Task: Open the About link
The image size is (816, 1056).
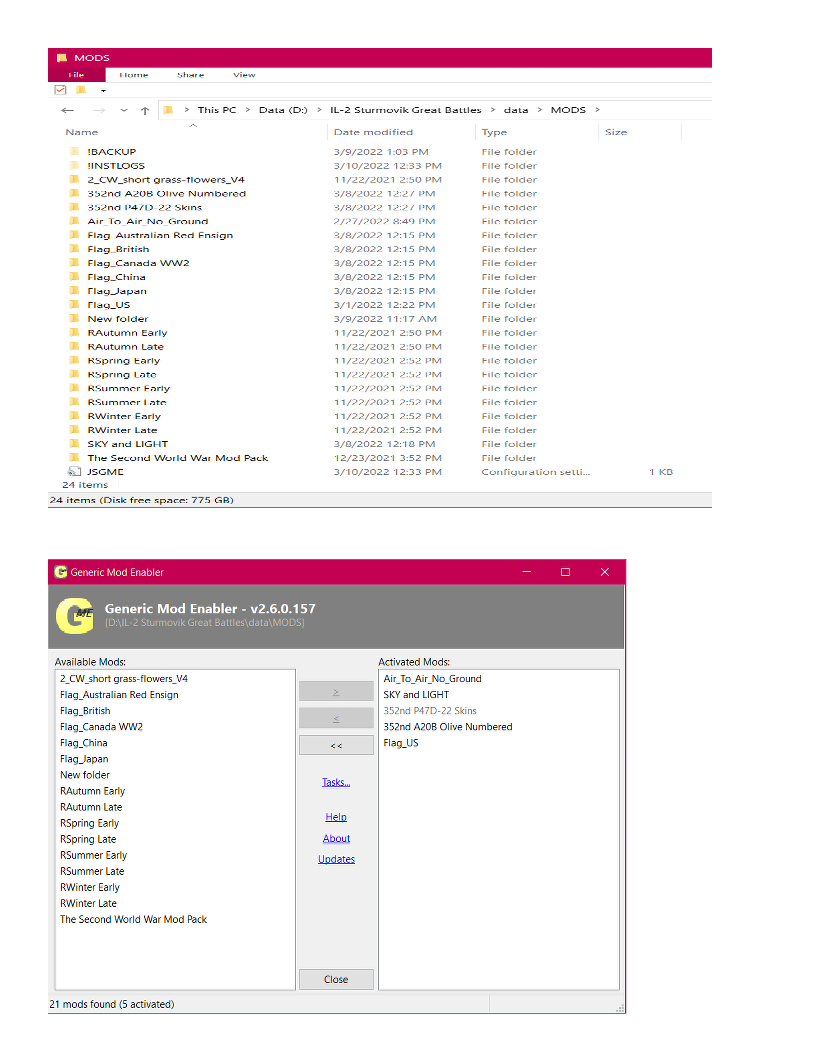Action: [336, 838]
